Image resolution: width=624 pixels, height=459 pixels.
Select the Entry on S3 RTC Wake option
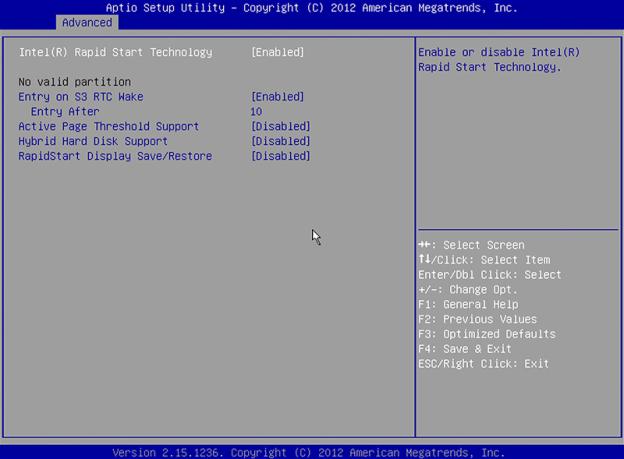[81, 97]
